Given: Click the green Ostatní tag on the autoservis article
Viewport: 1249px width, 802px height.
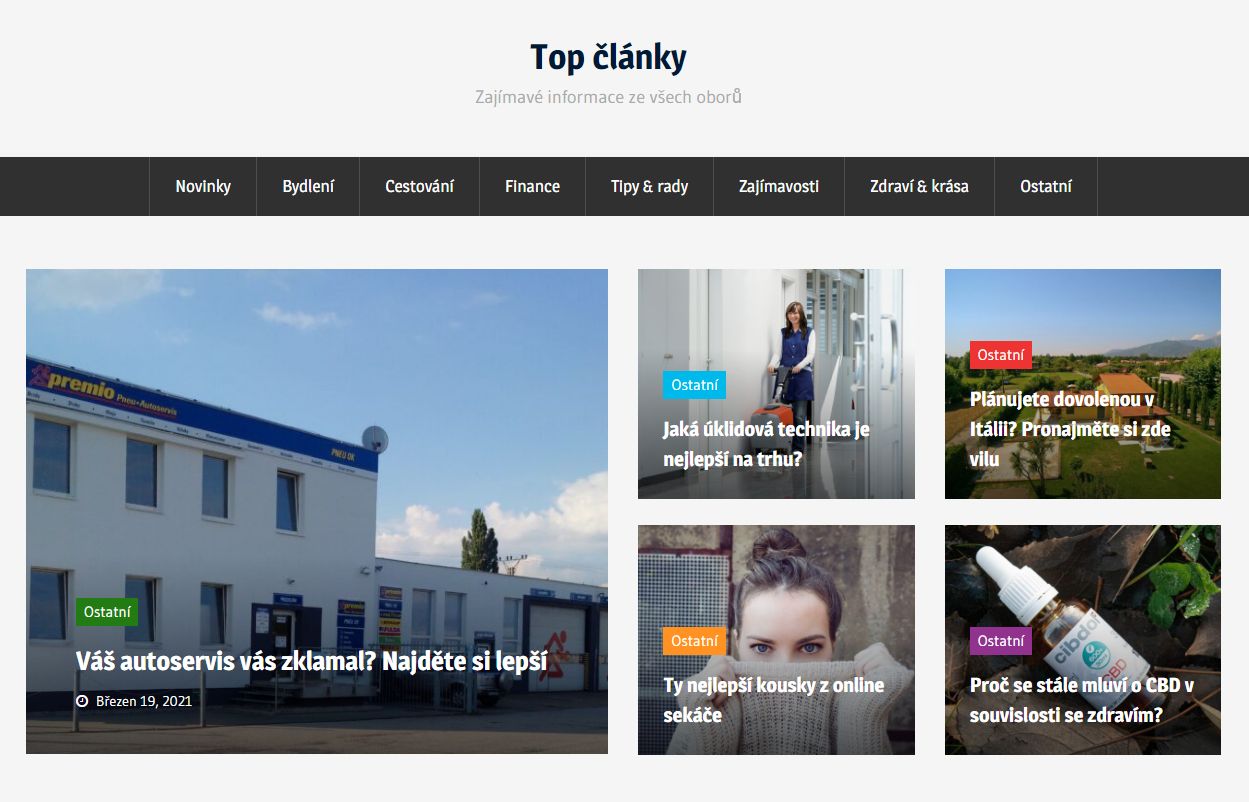Looking at the screenshot, I should click(x=107, y=612).
